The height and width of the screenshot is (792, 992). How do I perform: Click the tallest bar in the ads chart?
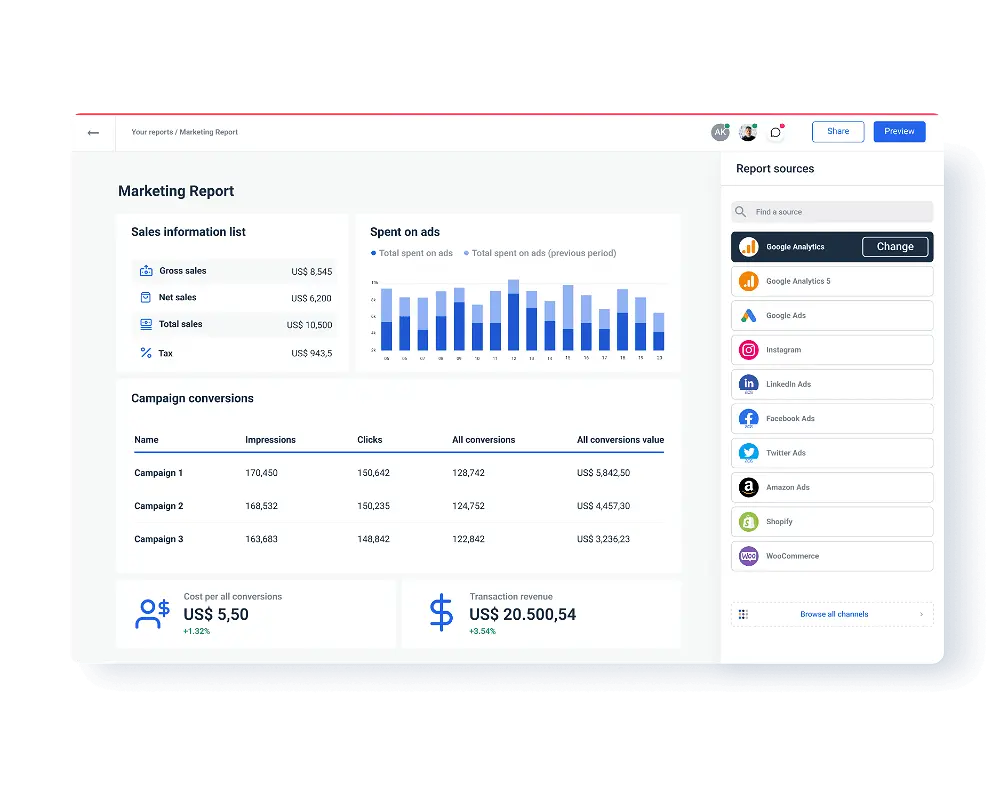(x=514, y=315)
